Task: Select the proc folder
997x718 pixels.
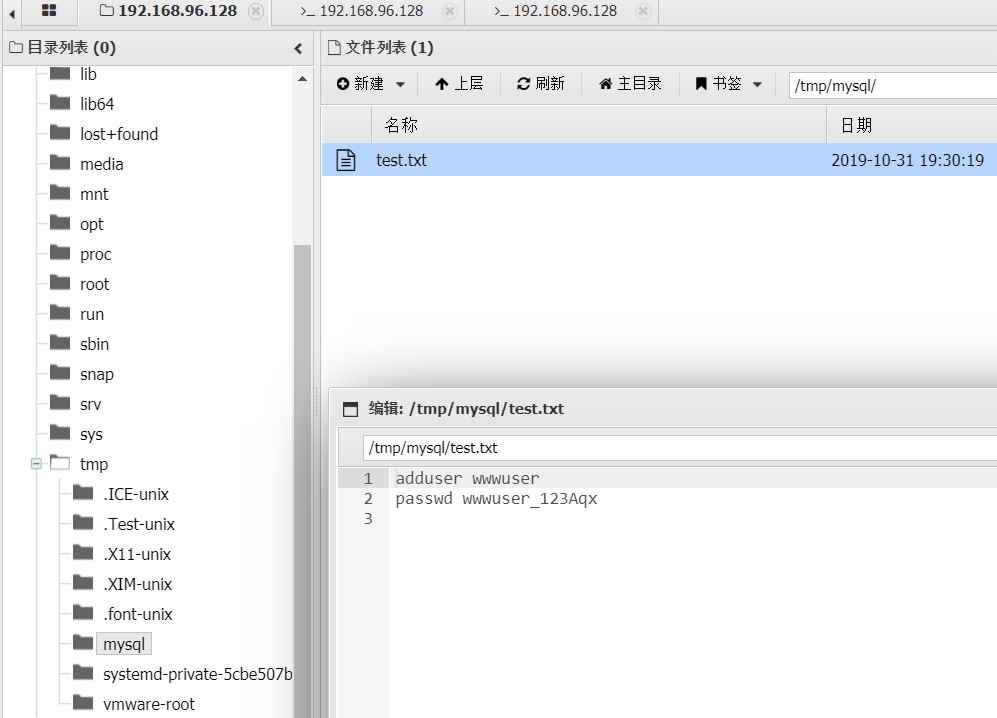Action: (x=96, y=254)
